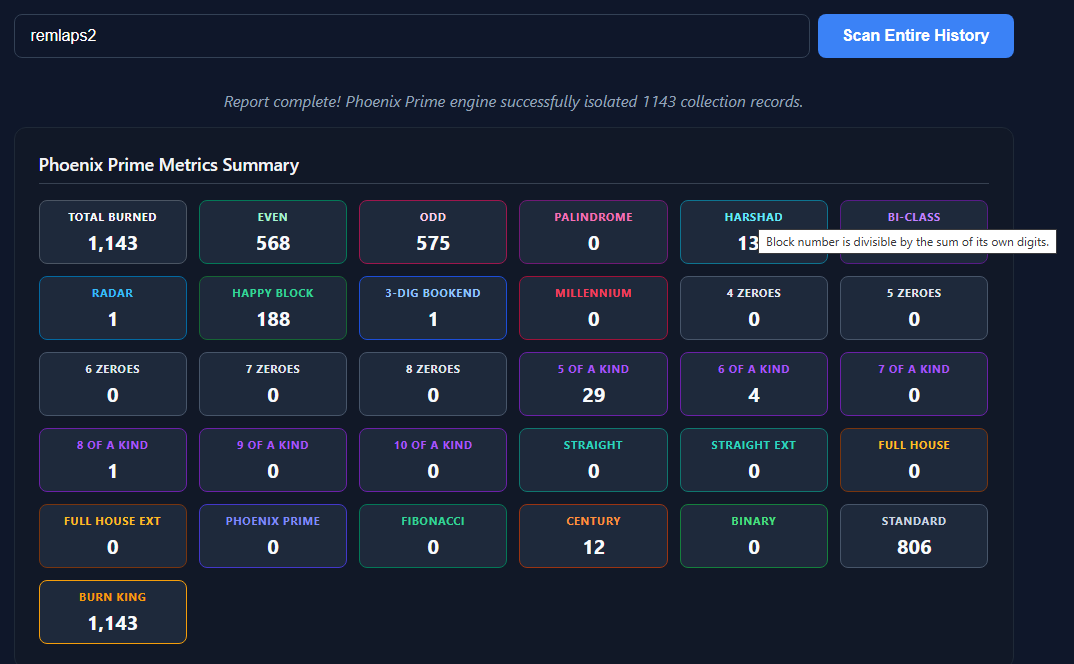1074x664 pixels.
Task: Click the 3-Dig Bookend card
Action: coord(433,308)
